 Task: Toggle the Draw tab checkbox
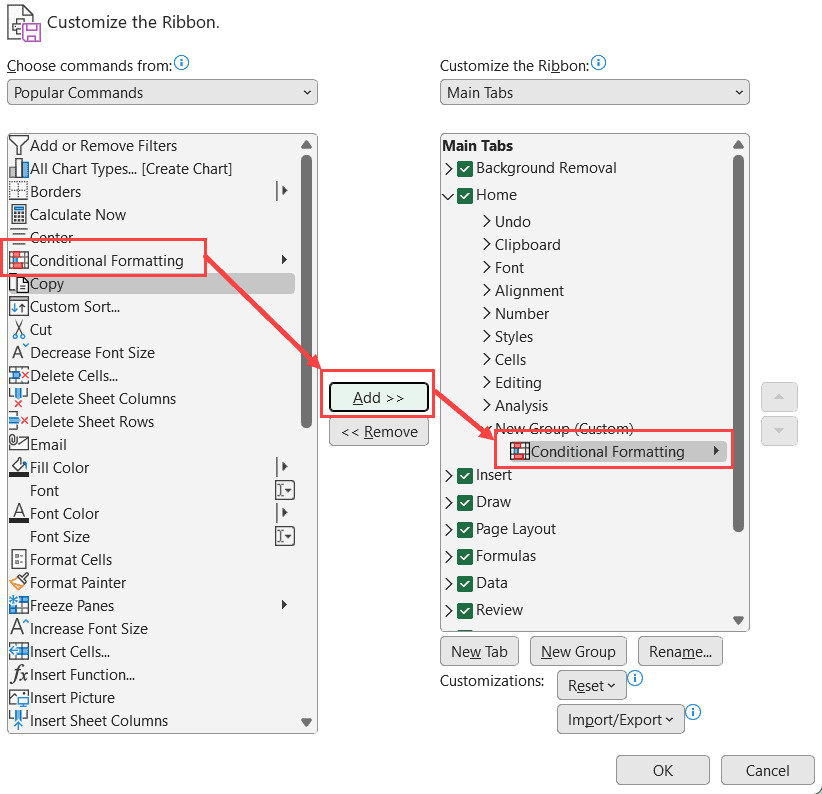[x=465, y=502]
